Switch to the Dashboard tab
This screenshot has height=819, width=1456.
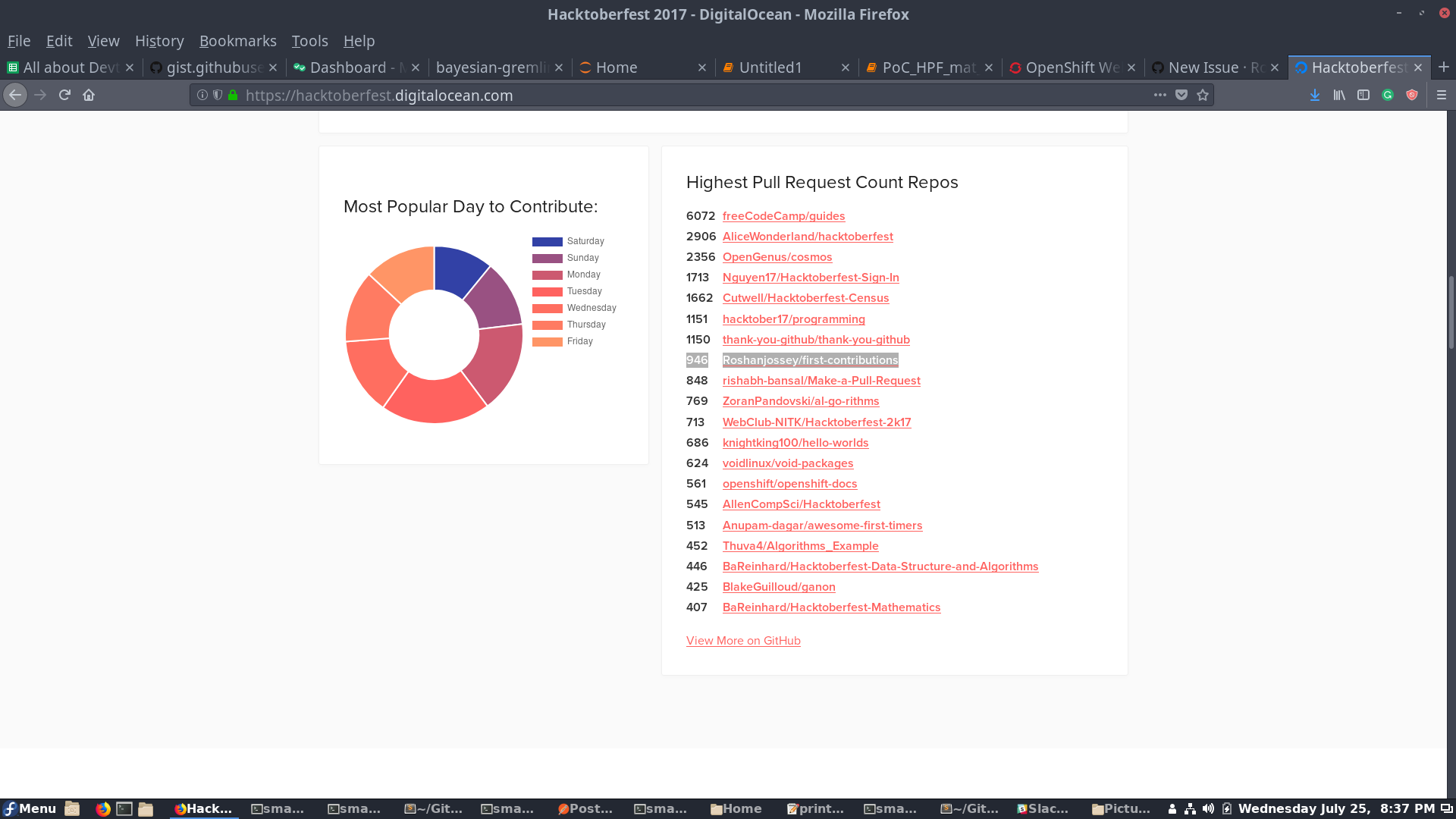point(356,67)
